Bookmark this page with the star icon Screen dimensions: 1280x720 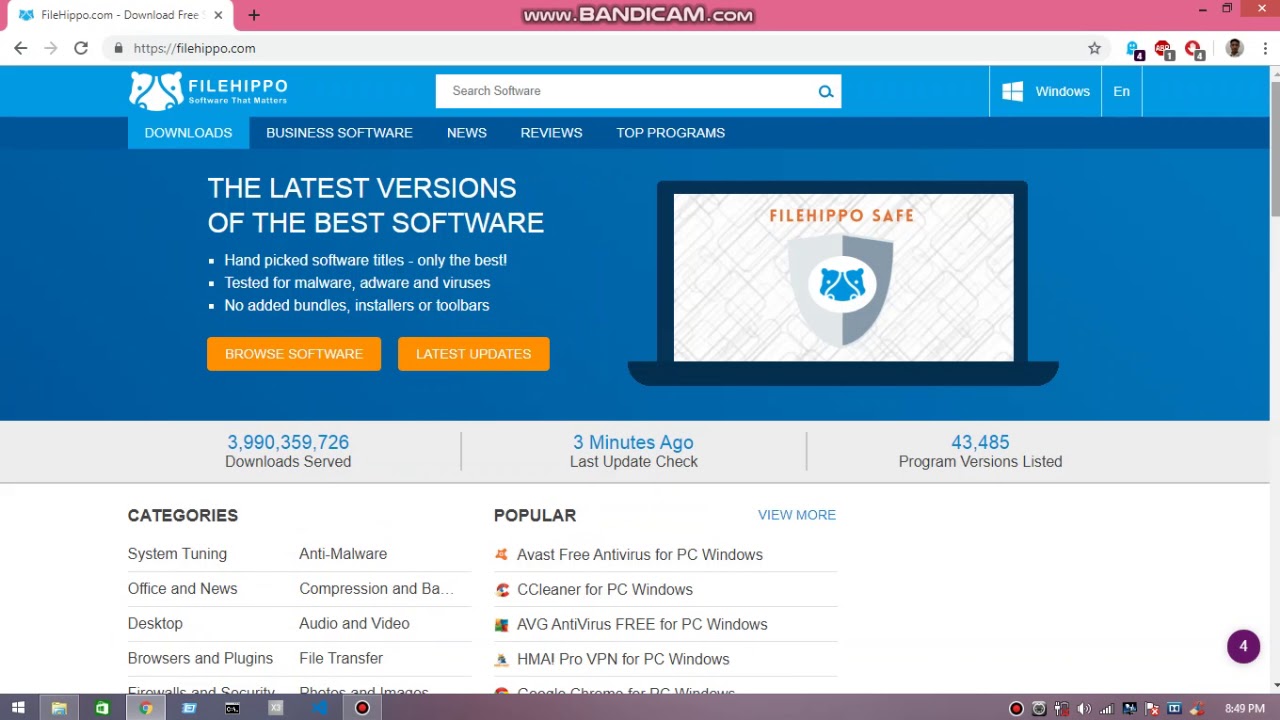tap(1094, 48)
